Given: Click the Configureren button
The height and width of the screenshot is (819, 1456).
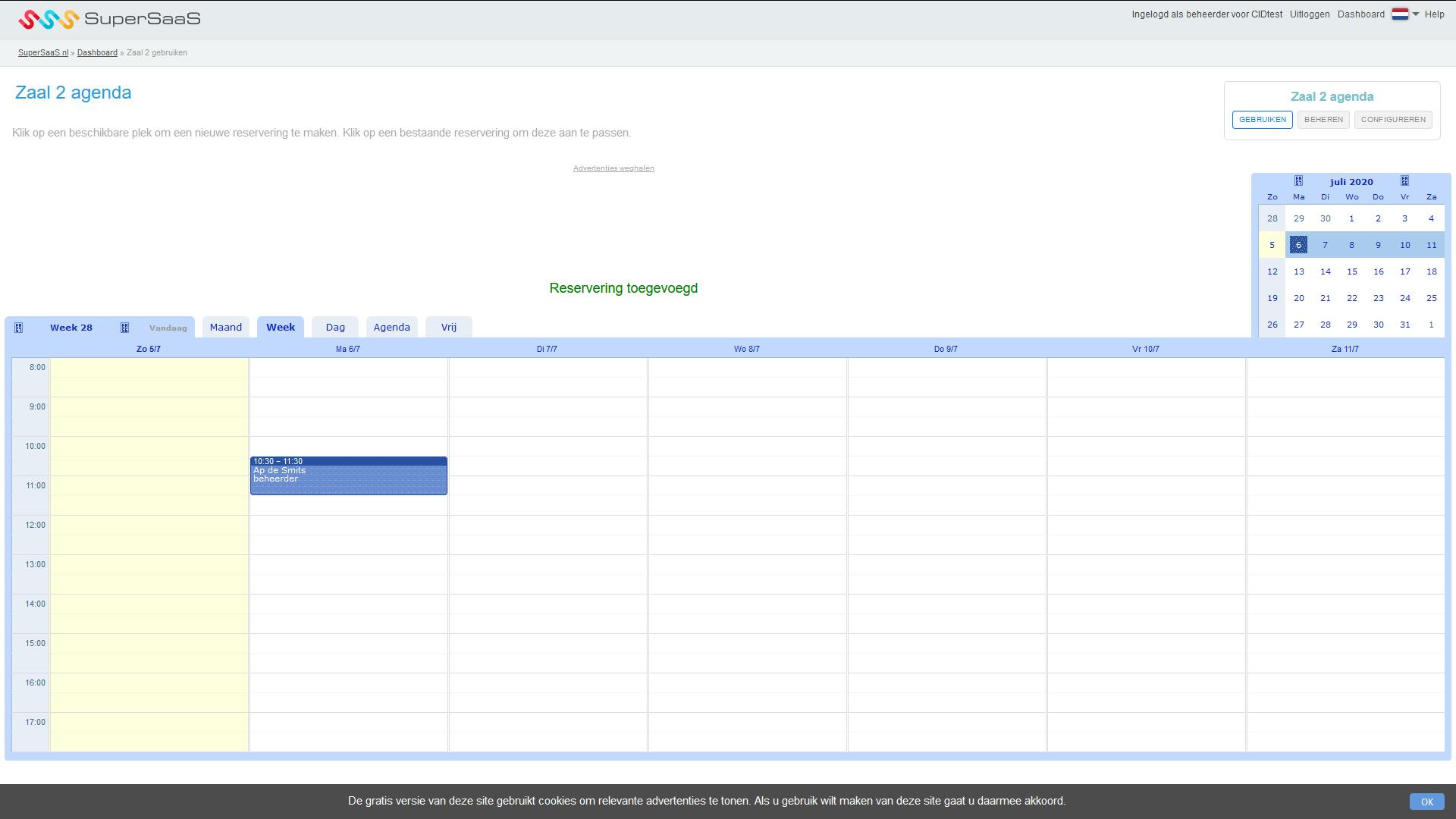Looking at the screenshot, I should [1393, 120].
